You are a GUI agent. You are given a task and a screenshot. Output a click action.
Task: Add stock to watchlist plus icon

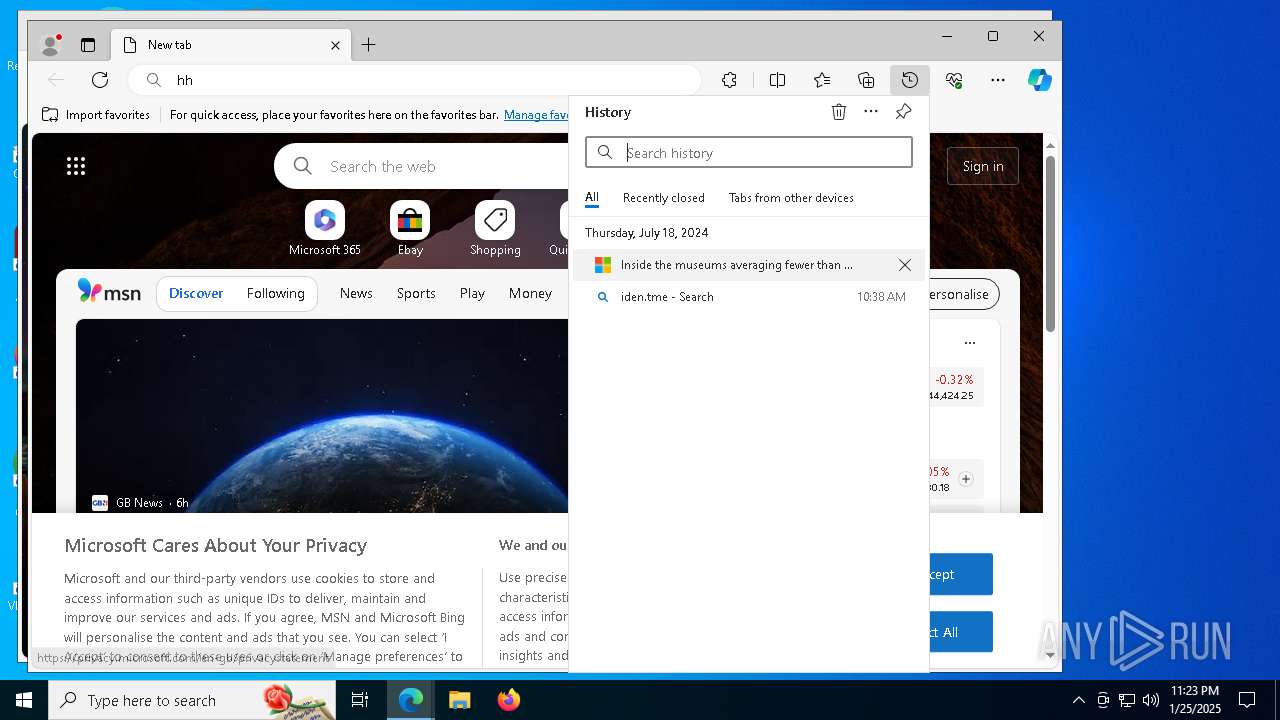966,479
